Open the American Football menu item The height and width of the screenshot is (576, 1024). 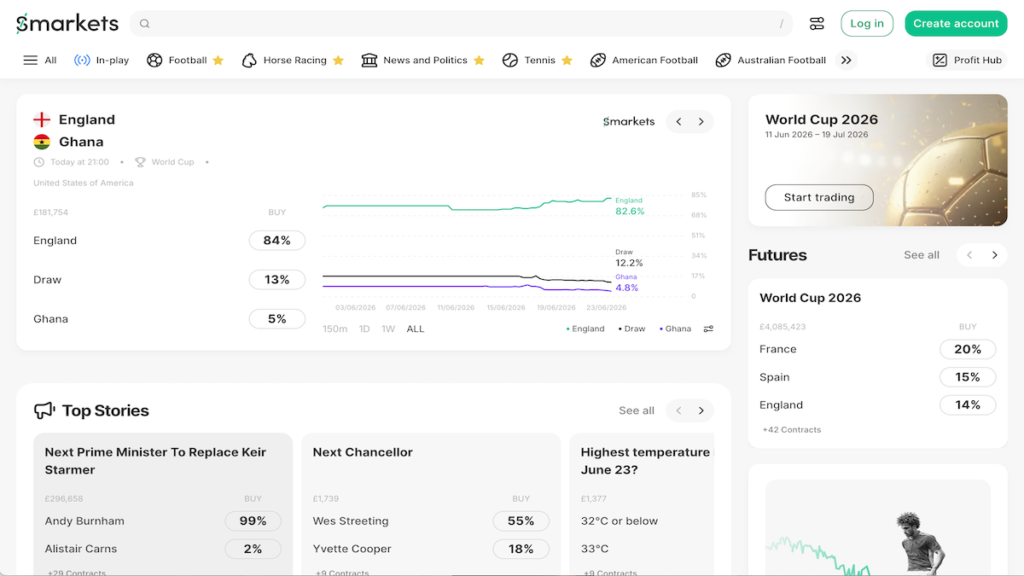coord(644,60)
